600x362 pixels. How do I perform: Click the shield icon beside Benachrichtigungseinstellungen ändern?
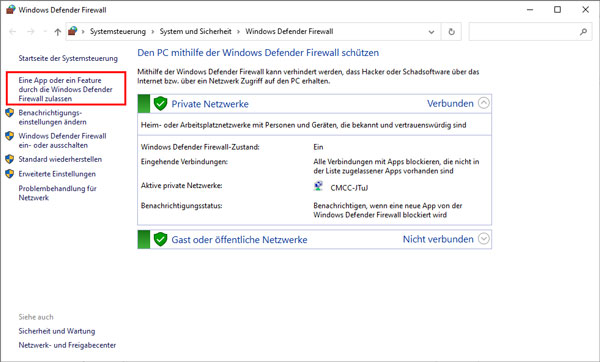tap(10, 113)
